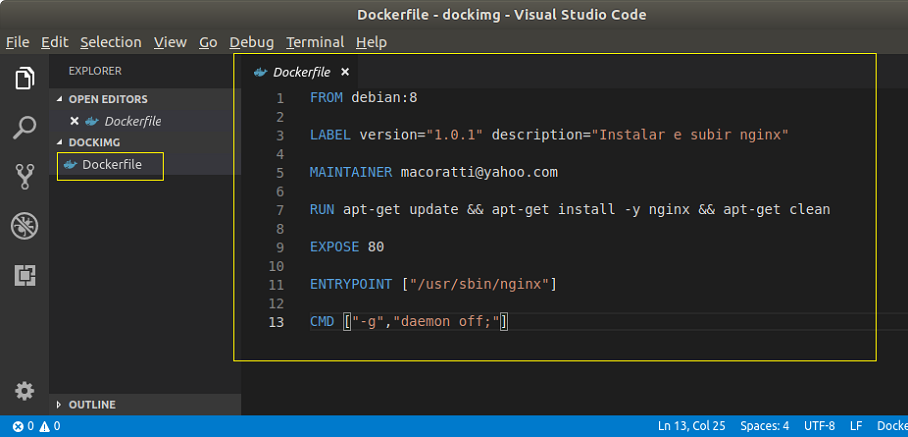Viewport: 908px width, 437px height.
Task: Click line number 13 in the gutter
Action: pyautogui.click(x=277, y=322)
